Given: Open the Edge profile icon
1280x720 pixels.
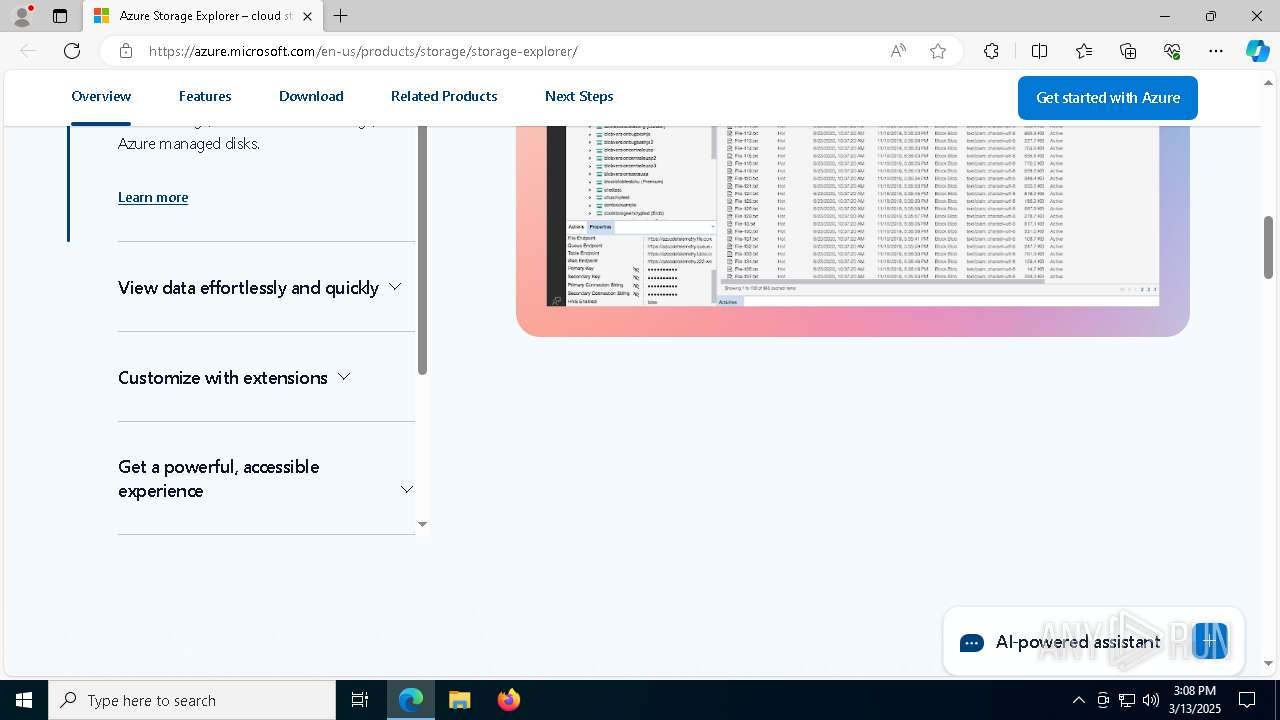Looking at the screenshot, I should pos(22,16).
